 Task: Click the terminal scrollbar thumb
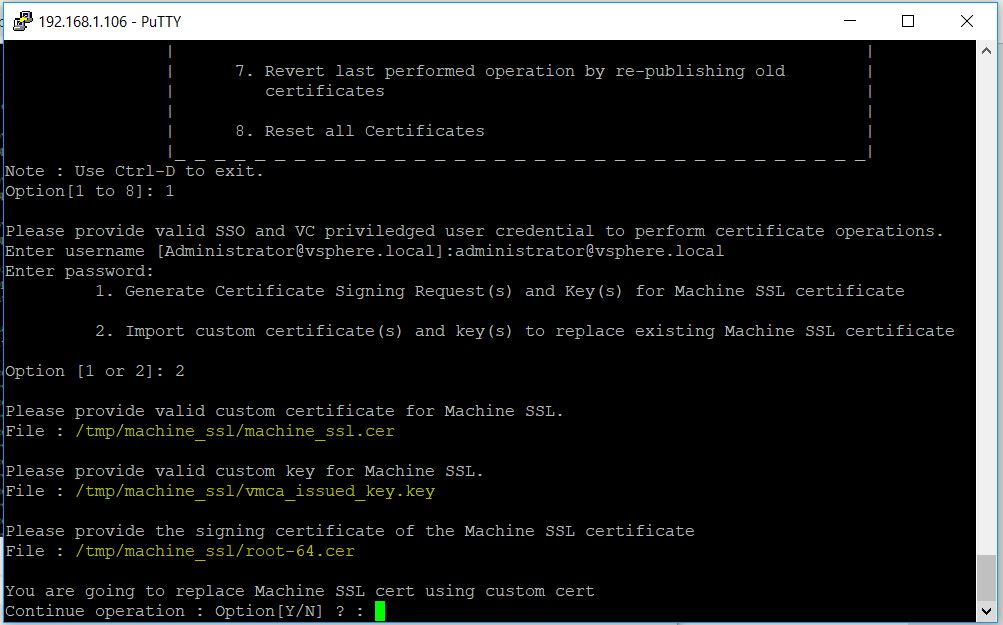pos(986,577)
